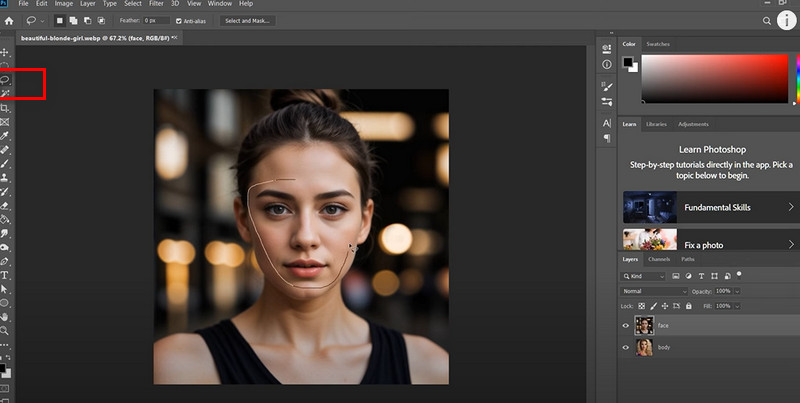Choose Subtract from Selection mode
This screenshot has width=800, height=403.
pyautogui.click(x=87, y=21)
